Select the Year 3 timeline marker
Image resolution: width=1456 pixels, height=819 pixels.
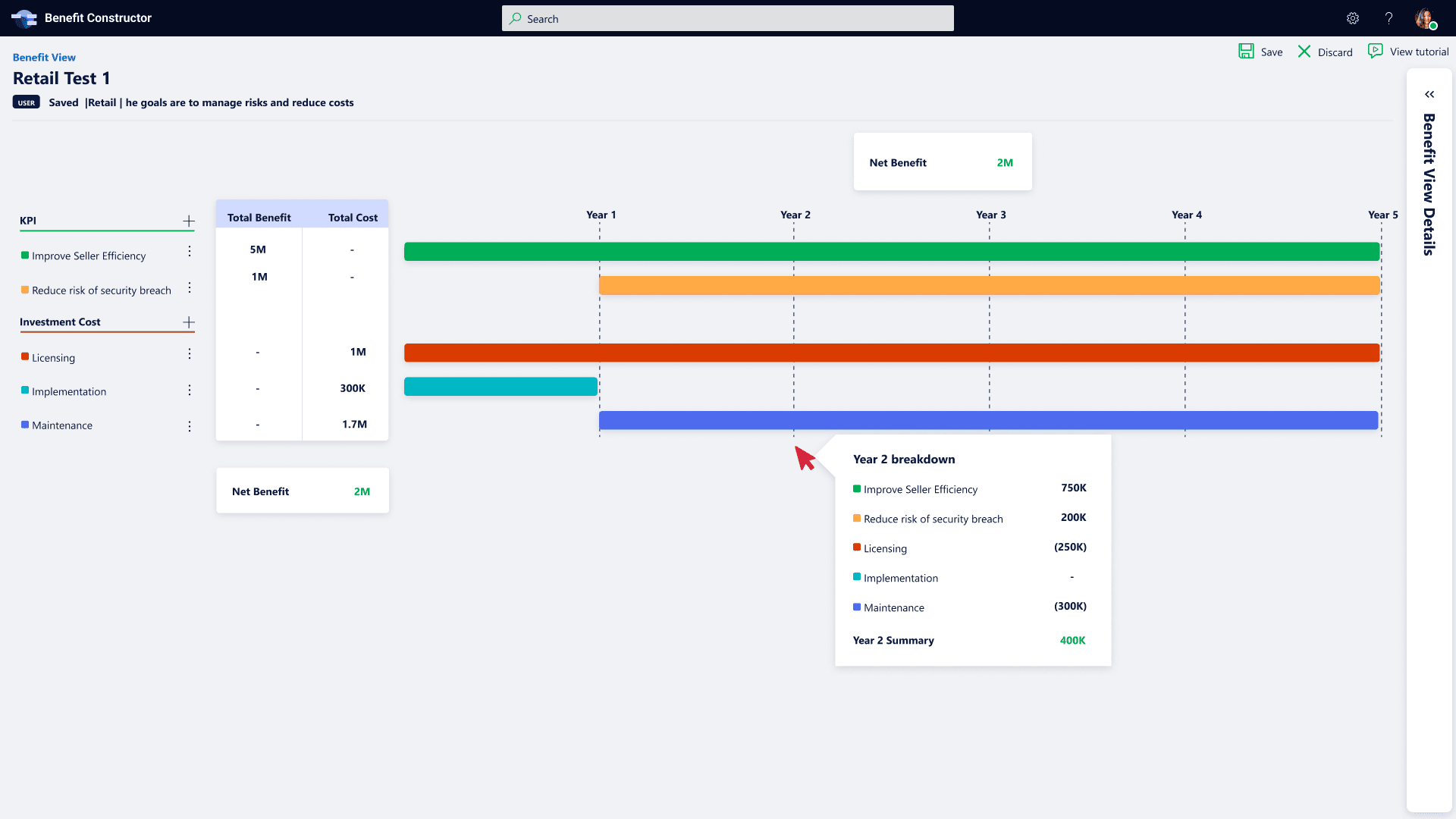990,215
